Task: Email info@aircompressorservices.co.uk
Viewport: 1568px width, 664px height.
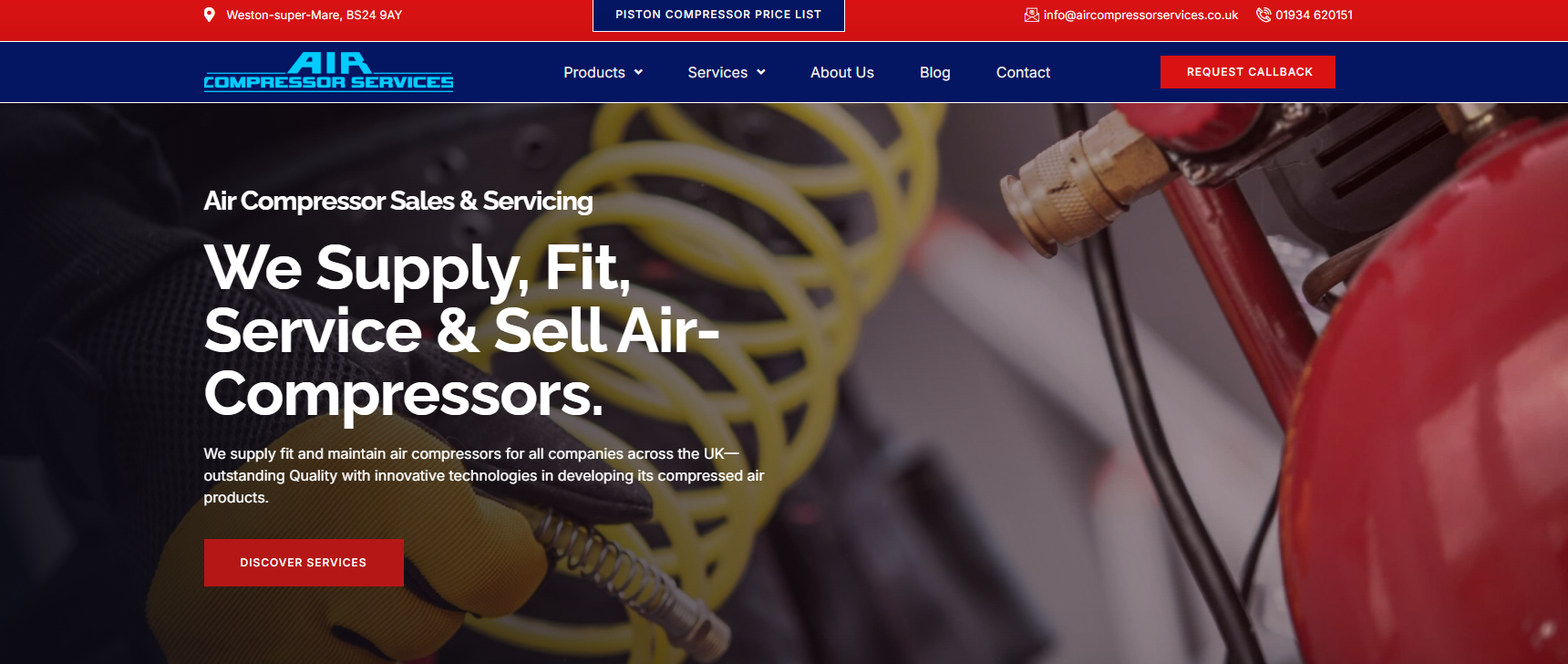Action: coord(1140,15)
